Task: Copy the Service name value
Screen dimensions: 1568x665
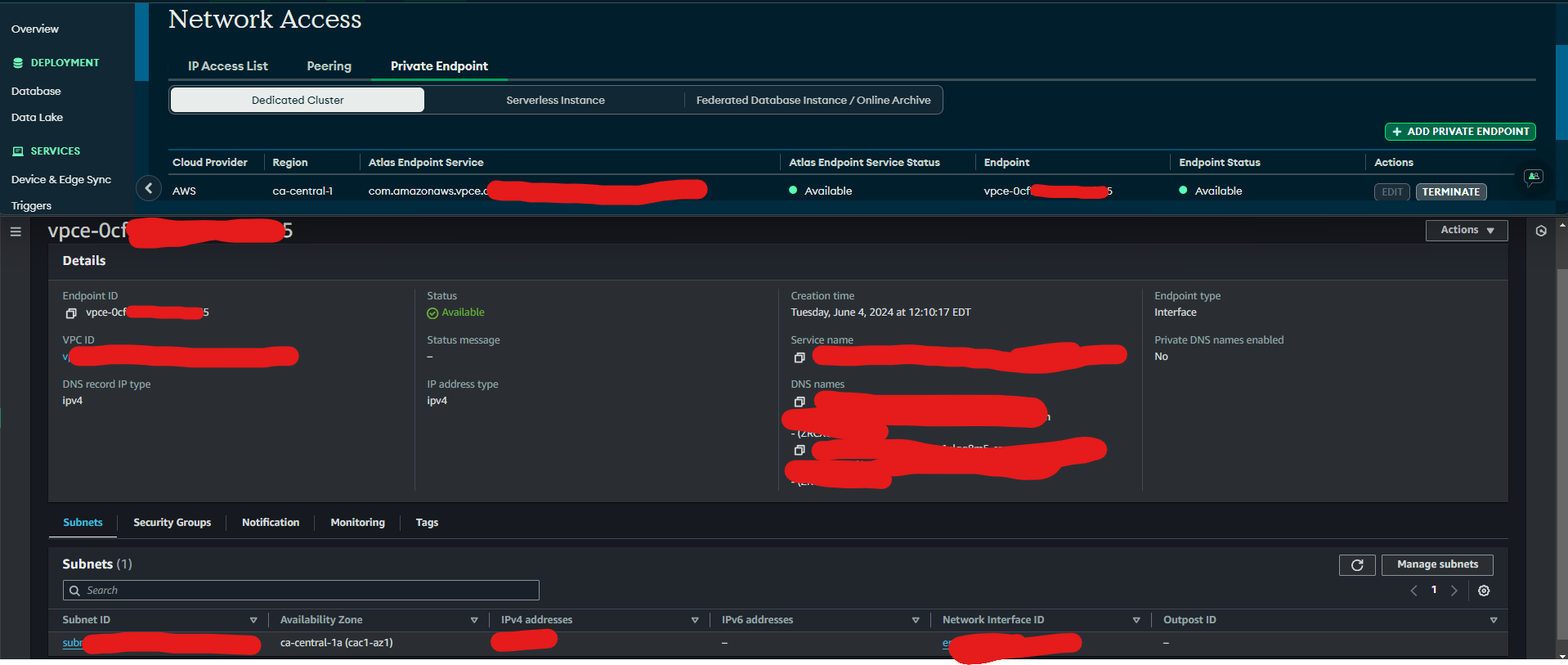Action: coord(800,357)
